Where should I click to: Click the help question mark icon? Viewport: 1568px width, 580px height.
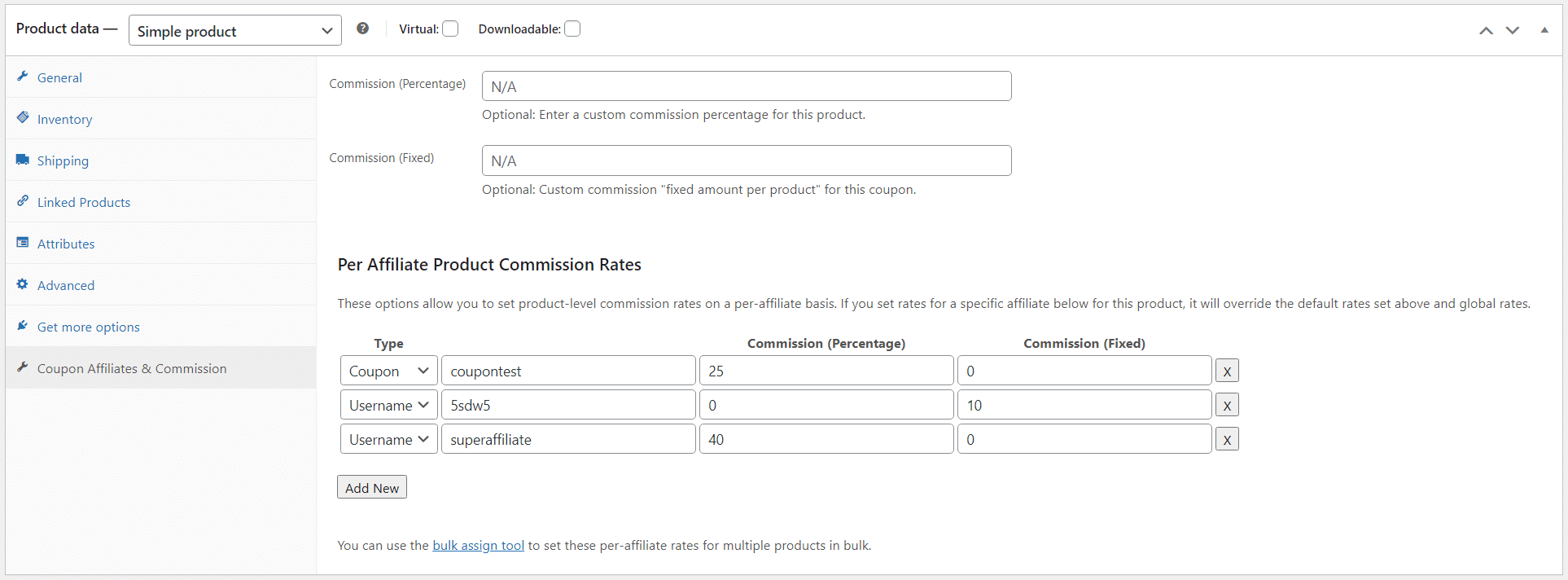(363, 29)
